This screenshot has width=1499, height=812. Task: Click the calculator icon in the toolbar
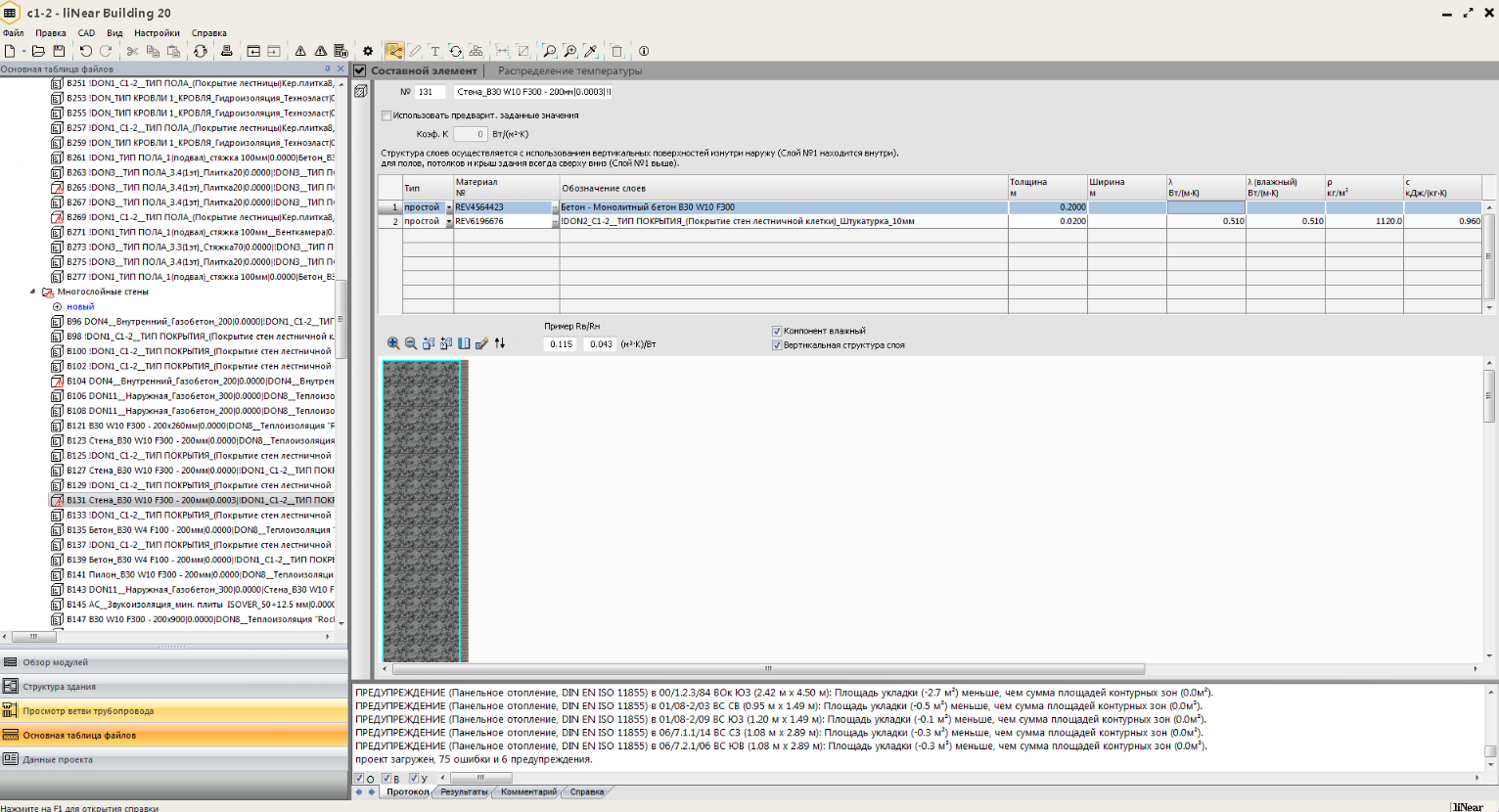coord(341,51)
